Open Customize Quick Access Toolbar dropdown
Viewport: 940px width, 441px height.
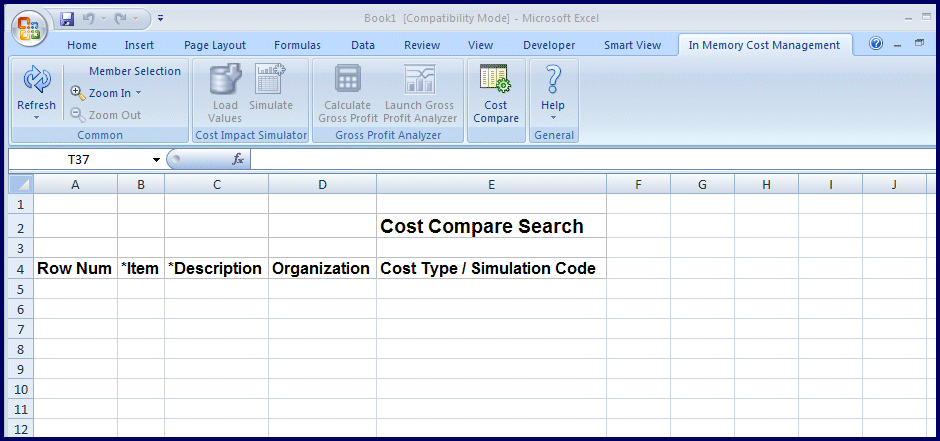161,19
